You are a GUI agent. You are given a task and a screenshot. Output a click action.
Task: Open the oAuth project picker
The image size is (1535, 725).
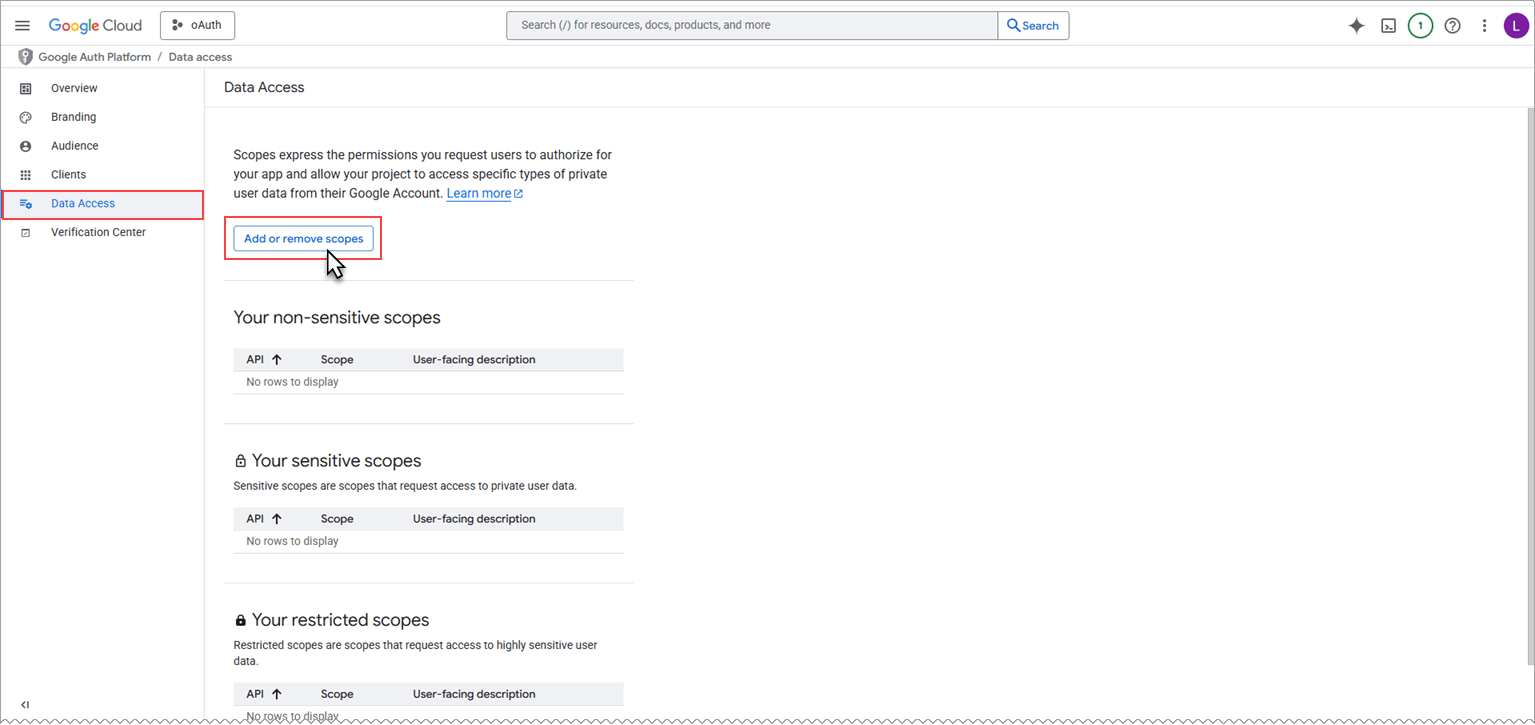197,25
